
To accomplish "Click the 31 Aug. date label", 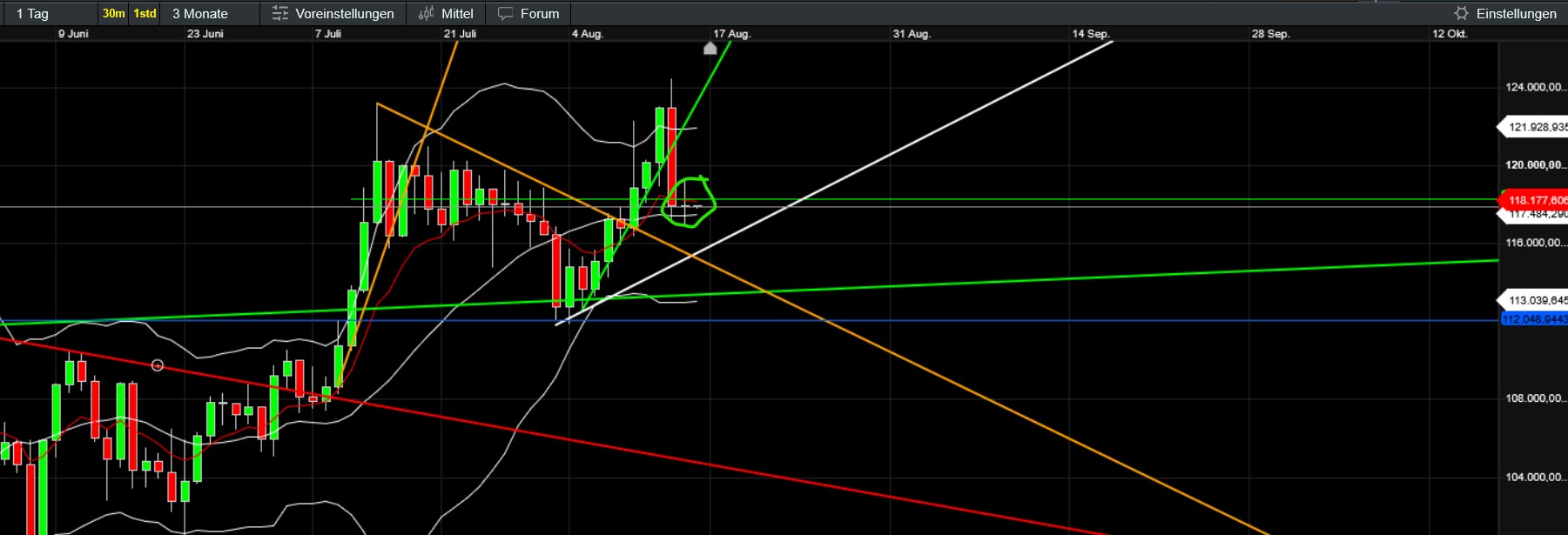I will click(912, 34).
